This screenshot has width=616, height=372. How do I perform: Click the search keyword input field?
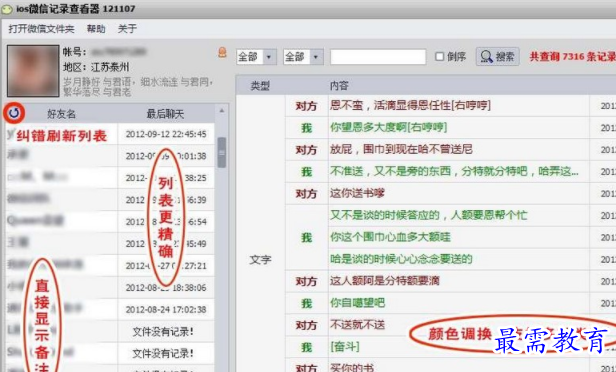(x=378, y=57)
